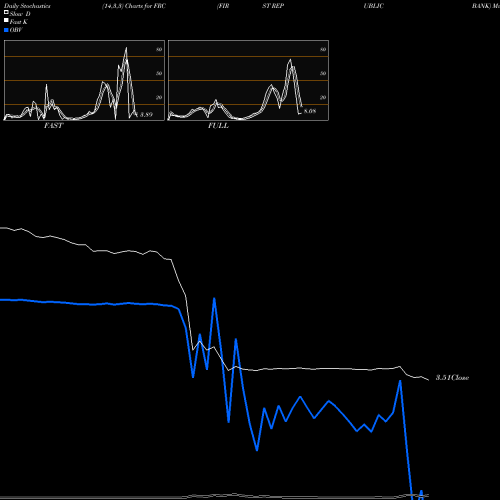The width and height of the screenshot is (500, 500).
Task: Click the 20 level label in FAST chart
Action: [x=159, y=97]
